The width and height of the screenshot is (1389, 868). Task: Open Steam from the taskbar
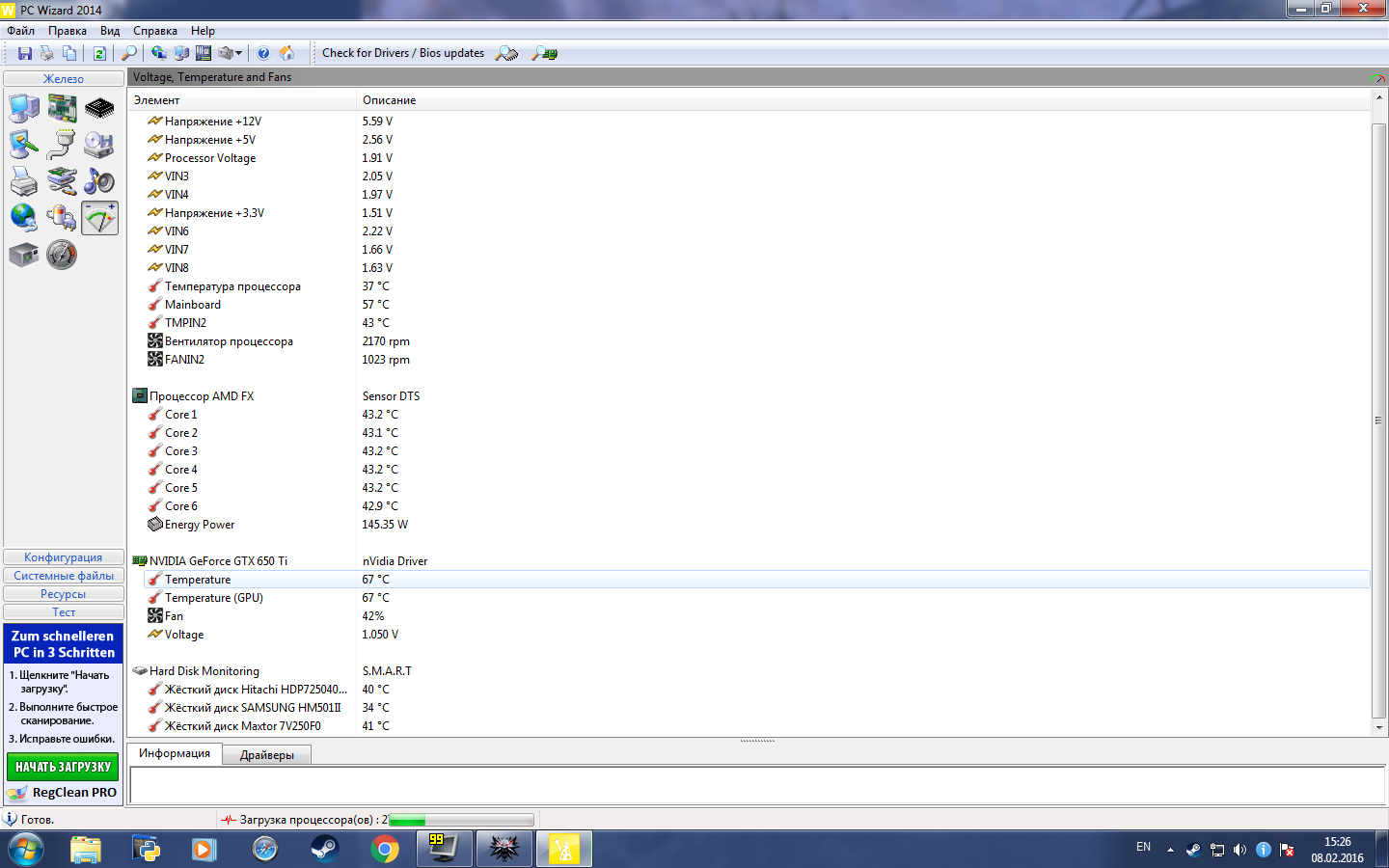[x=325, y=850]
